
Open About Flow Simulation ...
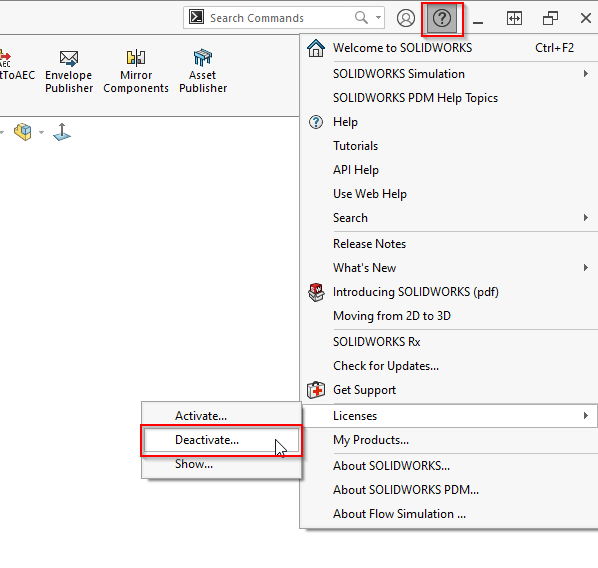(x=448, y=514)
